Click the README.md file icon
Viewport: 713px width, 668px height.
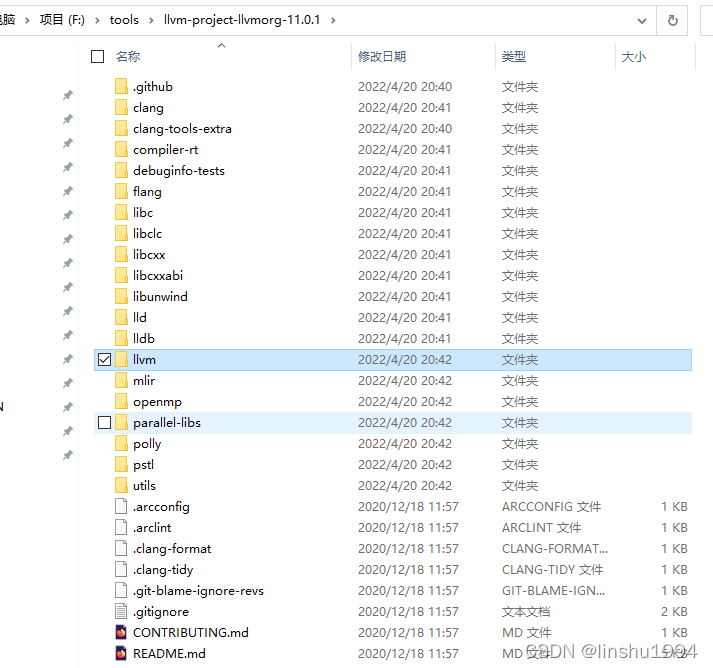point(121,653)
